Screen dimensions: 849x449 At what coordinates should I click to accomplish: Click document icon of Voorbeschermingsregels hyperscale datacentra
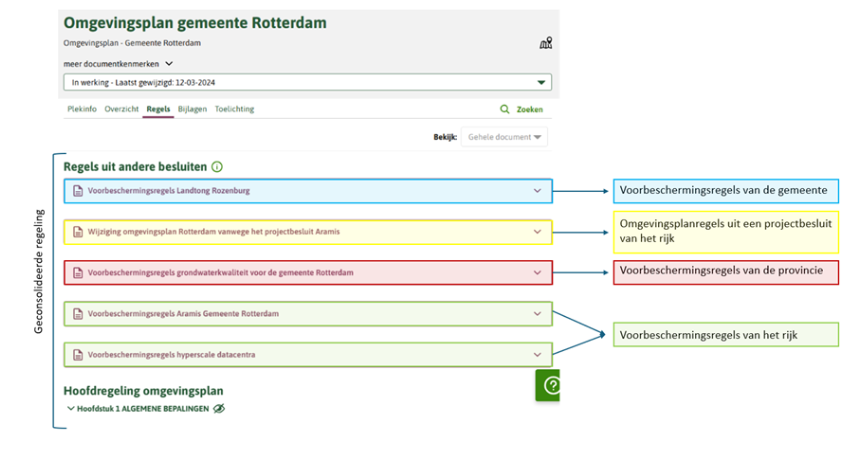pyautogui.click(x=79, y=354)
